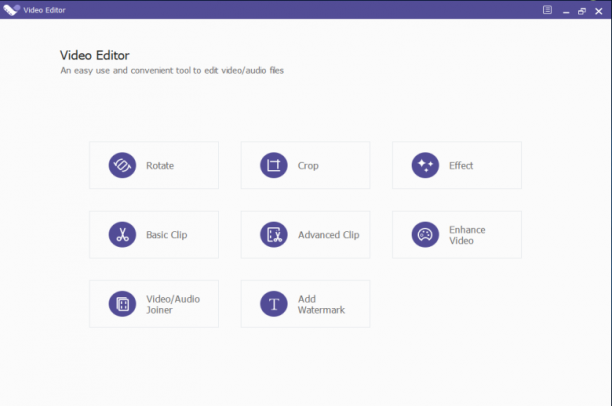The width and height of the screenshot is (612, 406).
Task: Click the Video Editor heading text
Action: point(94,55)
